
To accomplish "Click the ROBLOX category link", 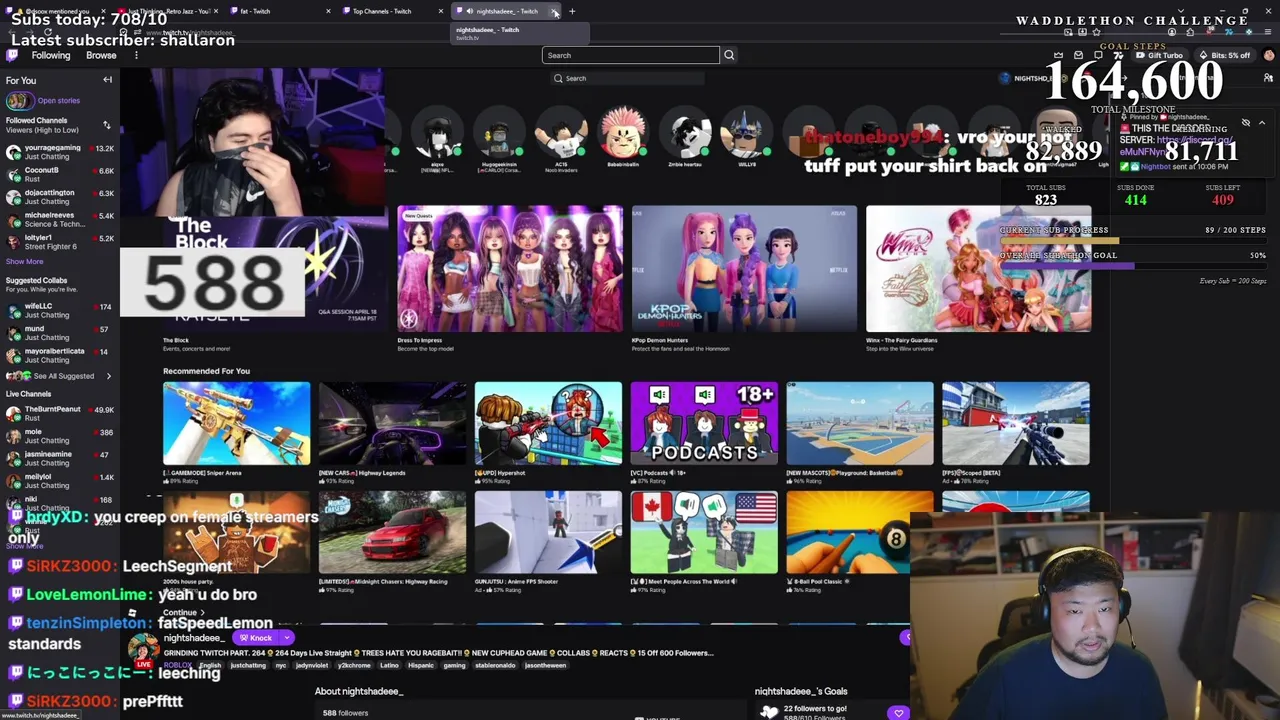I will [x=178, y=665].
